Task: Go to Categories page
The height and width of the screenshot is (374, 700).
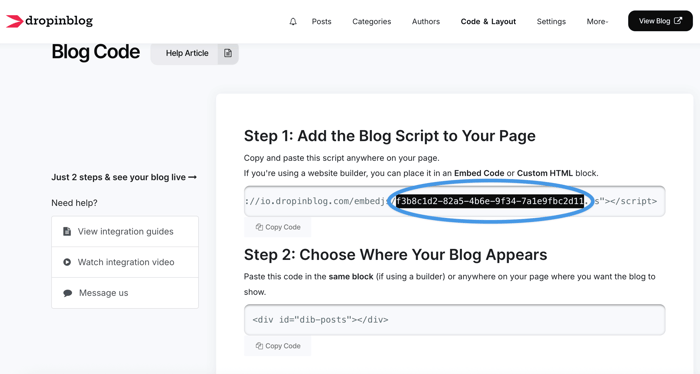Action: [371, 21]
